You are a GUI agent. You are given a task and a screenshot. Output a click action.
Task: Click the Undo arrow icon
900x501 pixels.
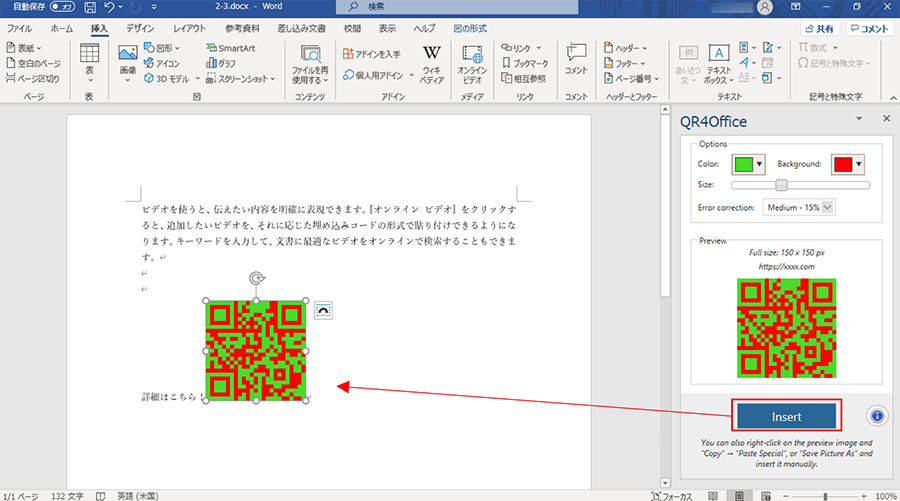[108, 7]
